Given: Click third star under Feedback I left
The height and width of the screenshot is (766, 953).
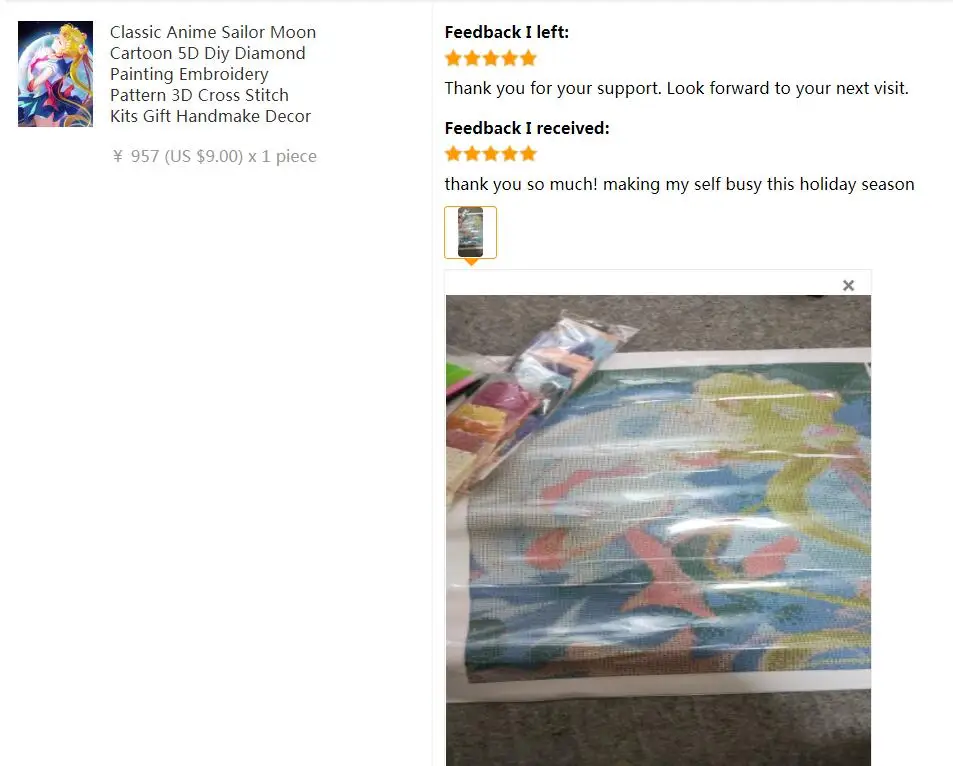Looking at the screenshot, I should pyautogui.click(x=491, y=58).
